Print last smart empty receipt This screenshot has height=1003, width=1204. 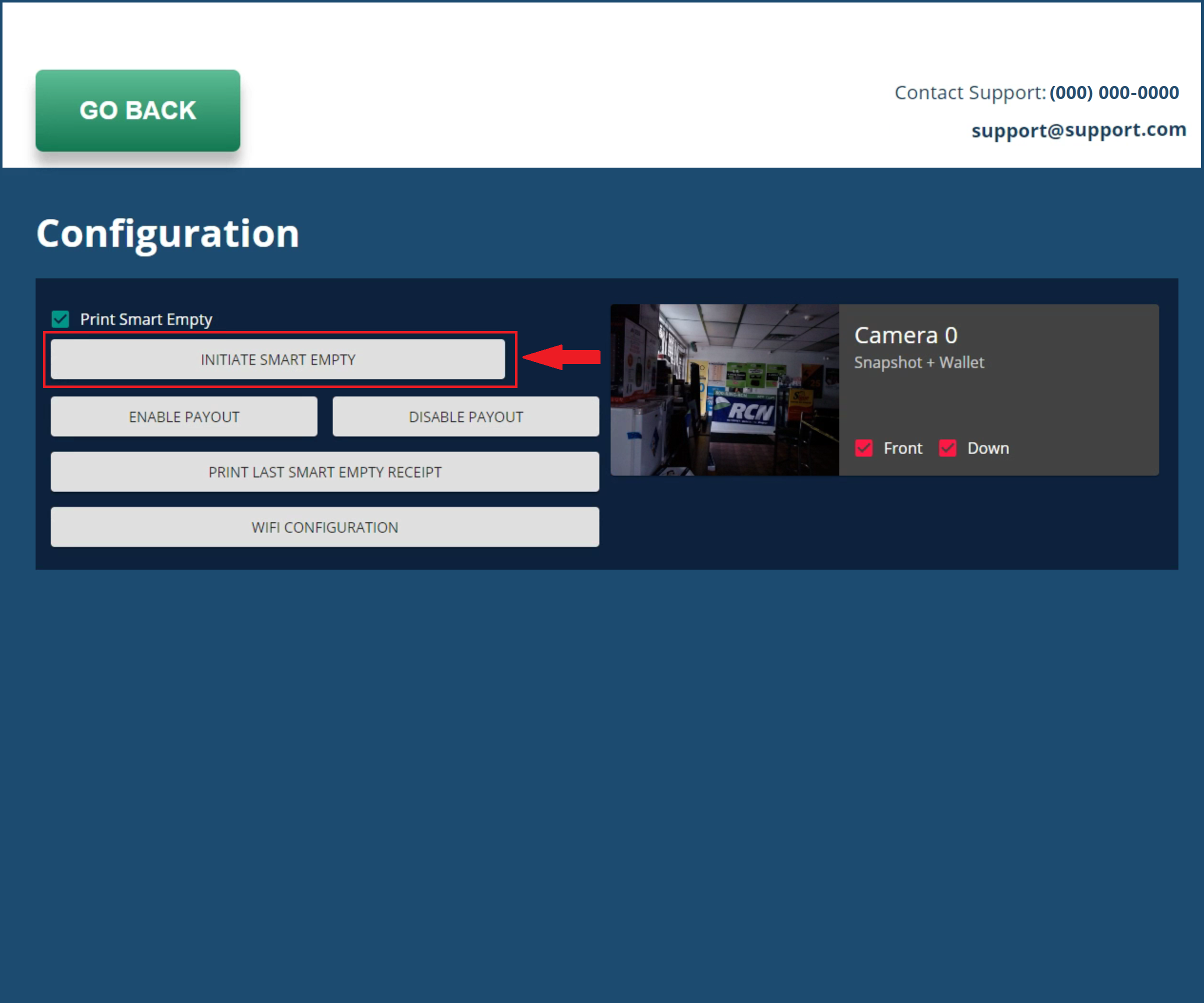pyautogui.click(x=325, y=472)
